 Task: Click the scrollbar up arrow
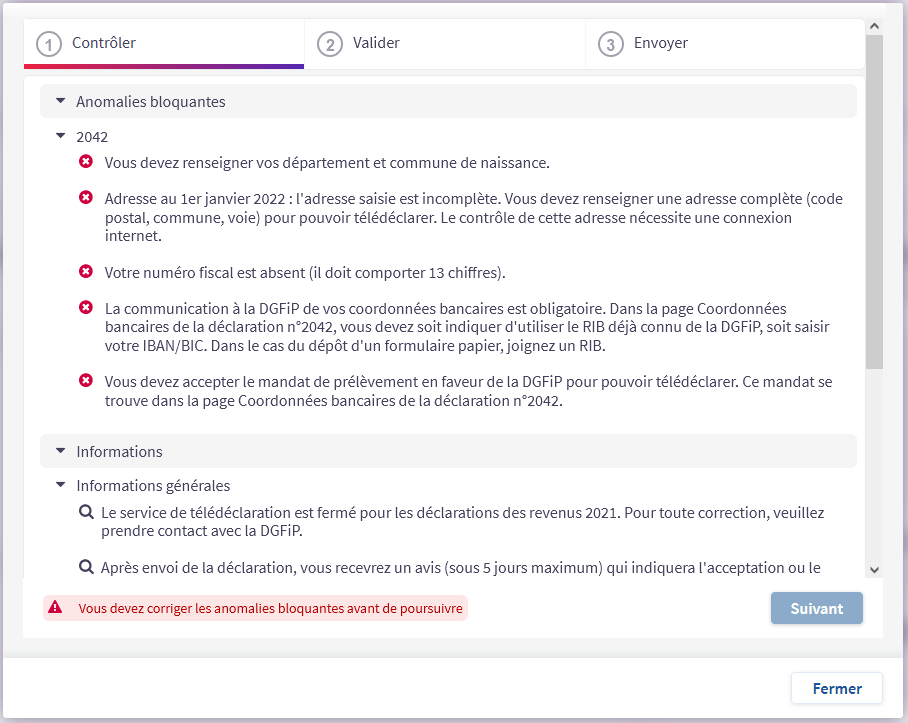coord(874,27)
